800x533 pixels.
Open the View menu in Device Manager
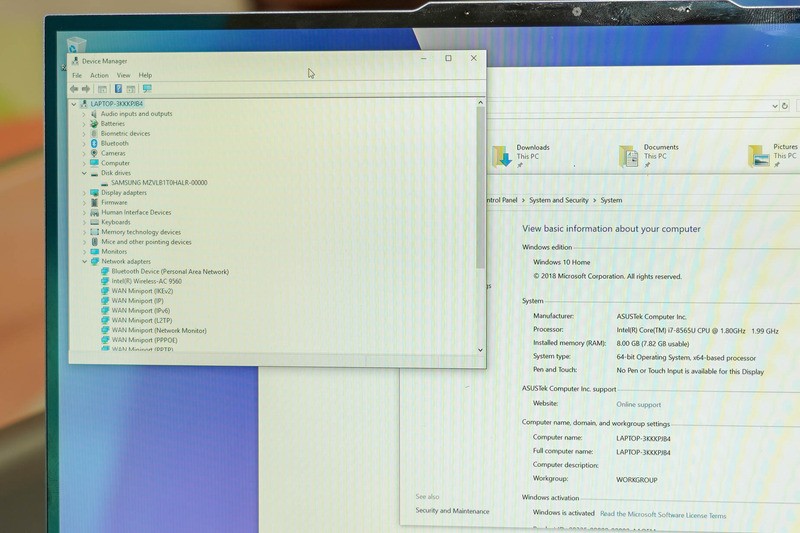(123, 75)
